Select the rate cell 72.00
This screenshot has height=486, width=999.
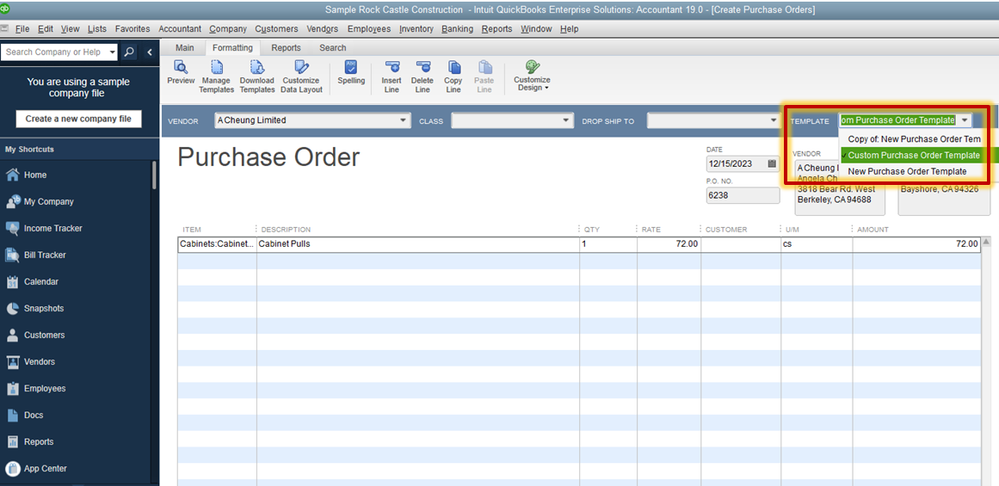point(669,244)
